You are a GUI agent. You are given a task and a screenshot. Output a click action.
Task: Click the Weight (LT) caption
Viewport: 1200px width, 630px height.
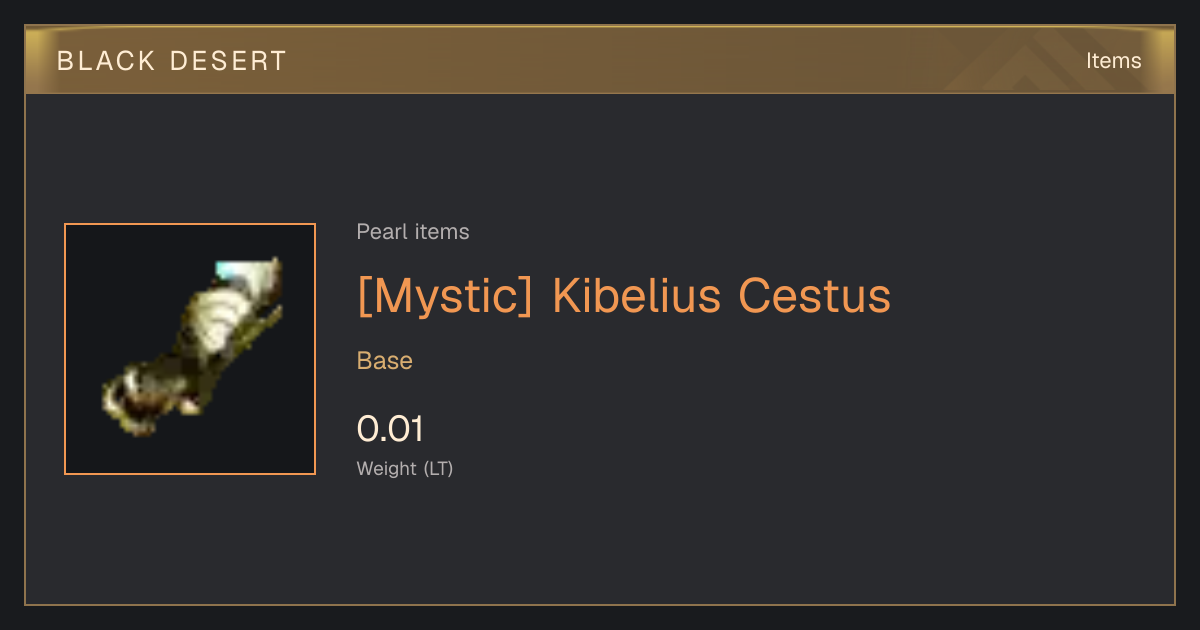tap(405, 468)
